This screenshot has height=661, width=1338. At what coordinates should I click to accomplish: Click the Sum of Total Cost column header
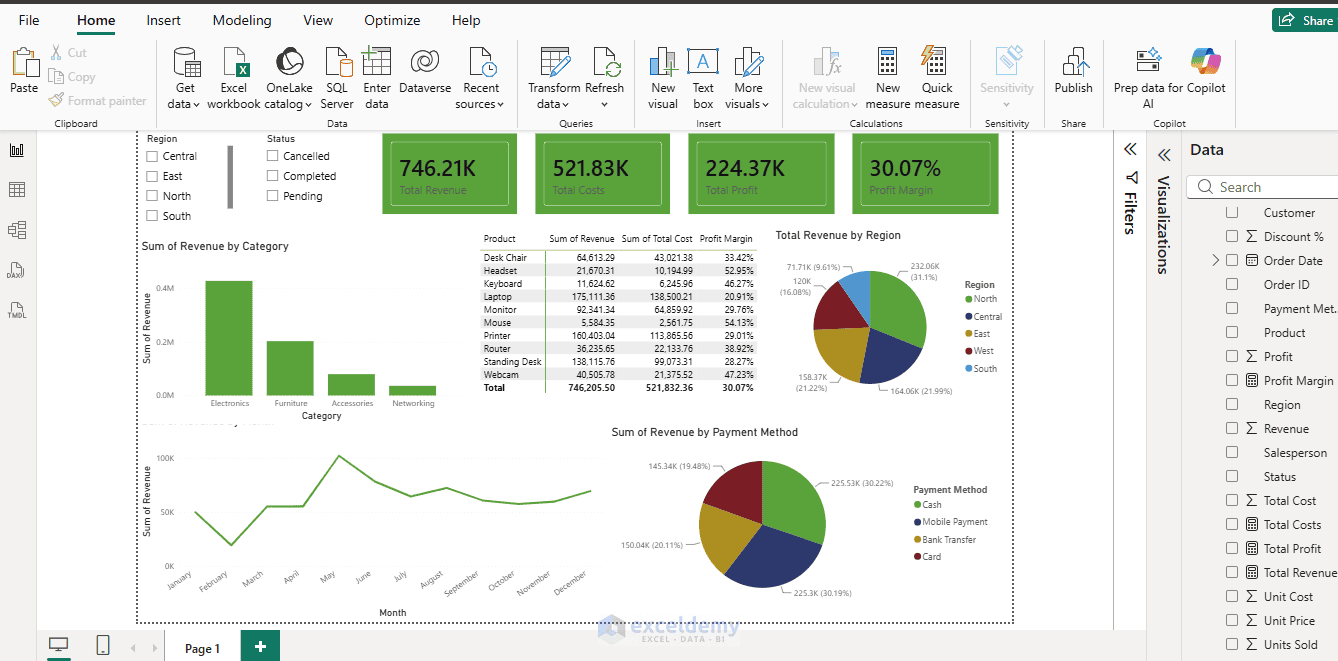(657, 239)
